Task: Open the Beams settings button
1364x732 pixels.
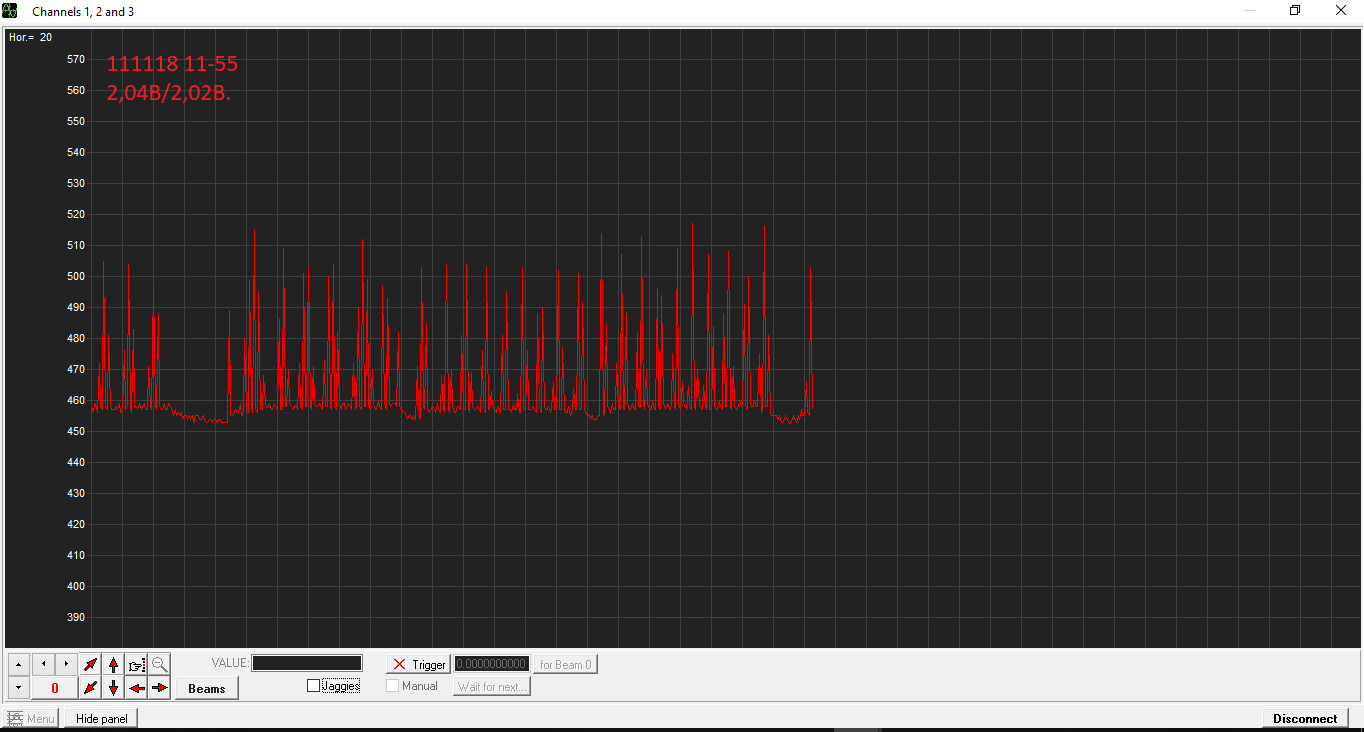Action: (207, 688)
